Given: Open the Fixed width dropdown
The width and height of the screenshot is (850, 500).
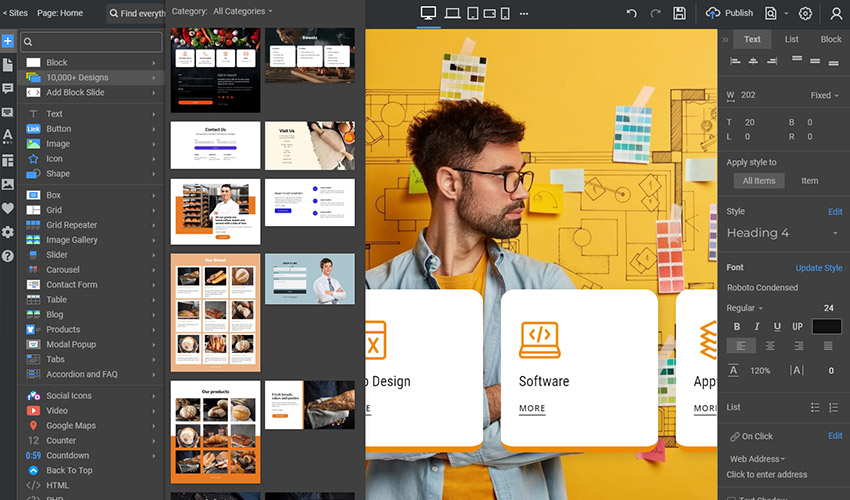Looking at the screenshot, I should [825, 95].
